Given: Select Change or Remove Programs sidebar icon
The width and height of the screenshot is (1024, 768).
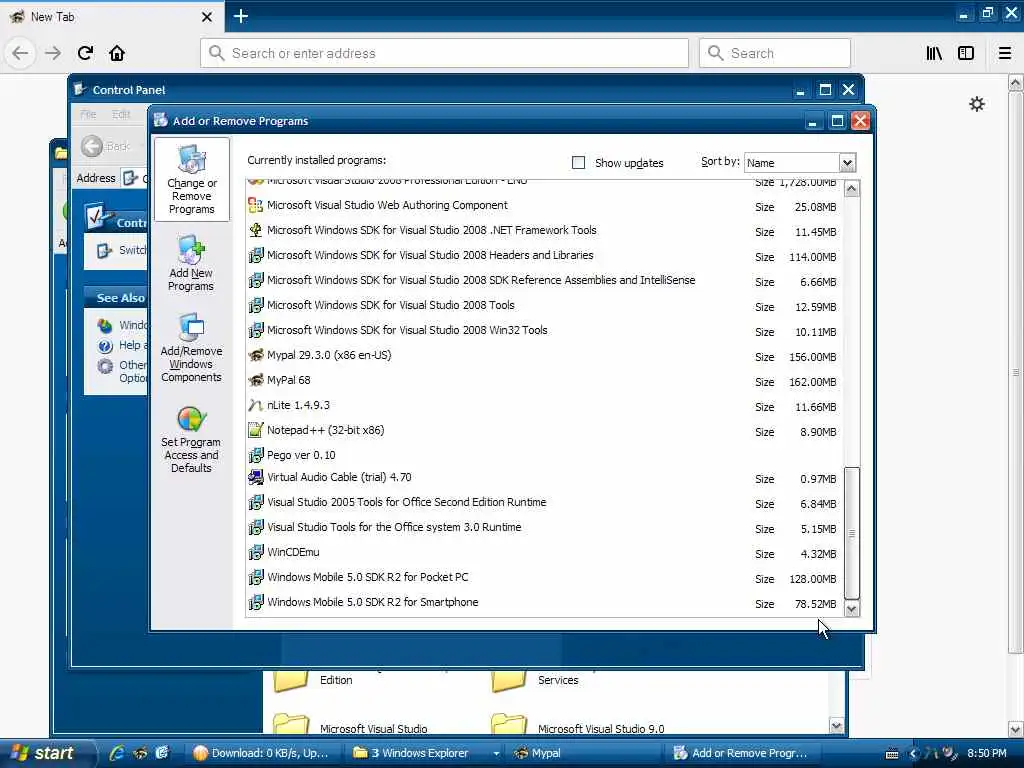Looking at the screenshot, I should tap(192, 179).
